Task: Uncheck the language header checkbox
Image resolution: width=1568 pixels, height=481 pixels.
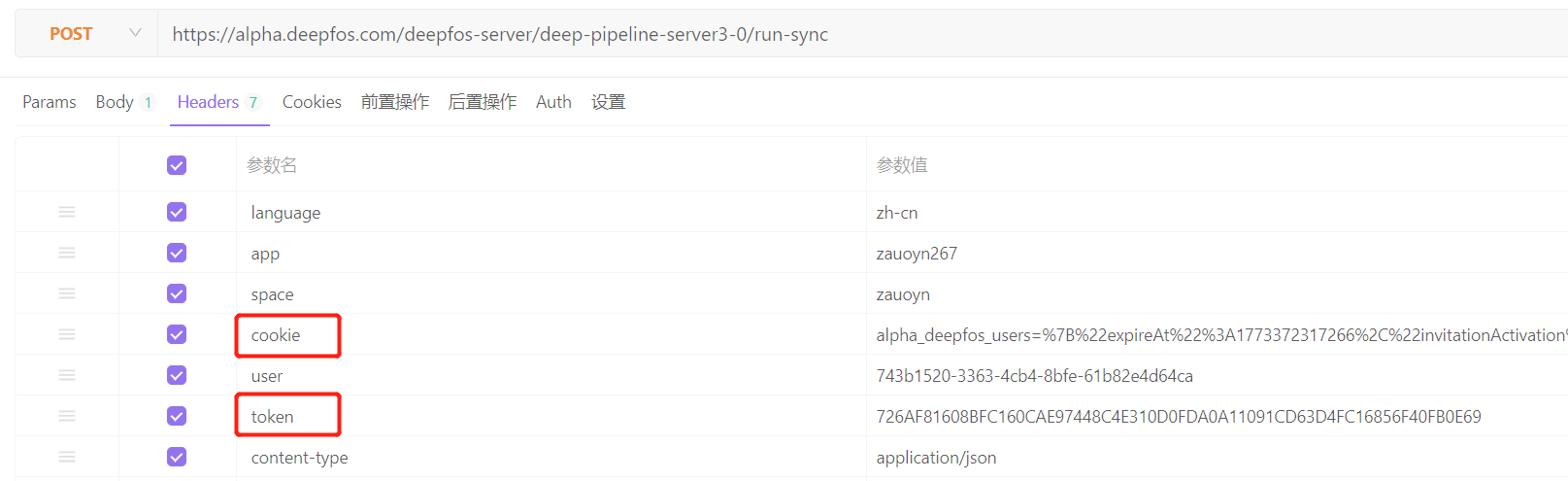Action: [177, 212]
